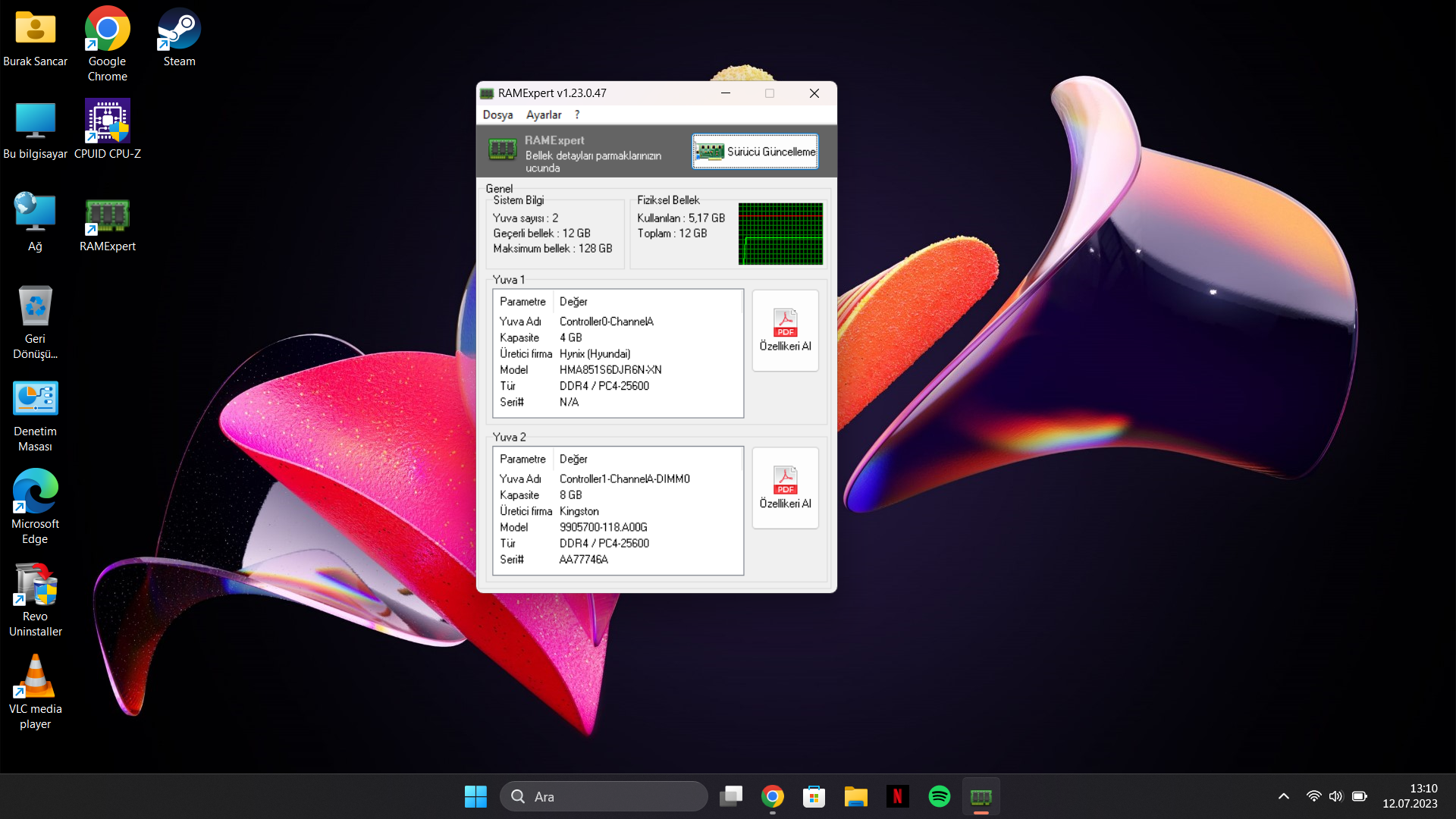This screenshot has height=819, width=1456.
Task: Click the taskbar search box Ara
Action: click(x=604, y=796)
